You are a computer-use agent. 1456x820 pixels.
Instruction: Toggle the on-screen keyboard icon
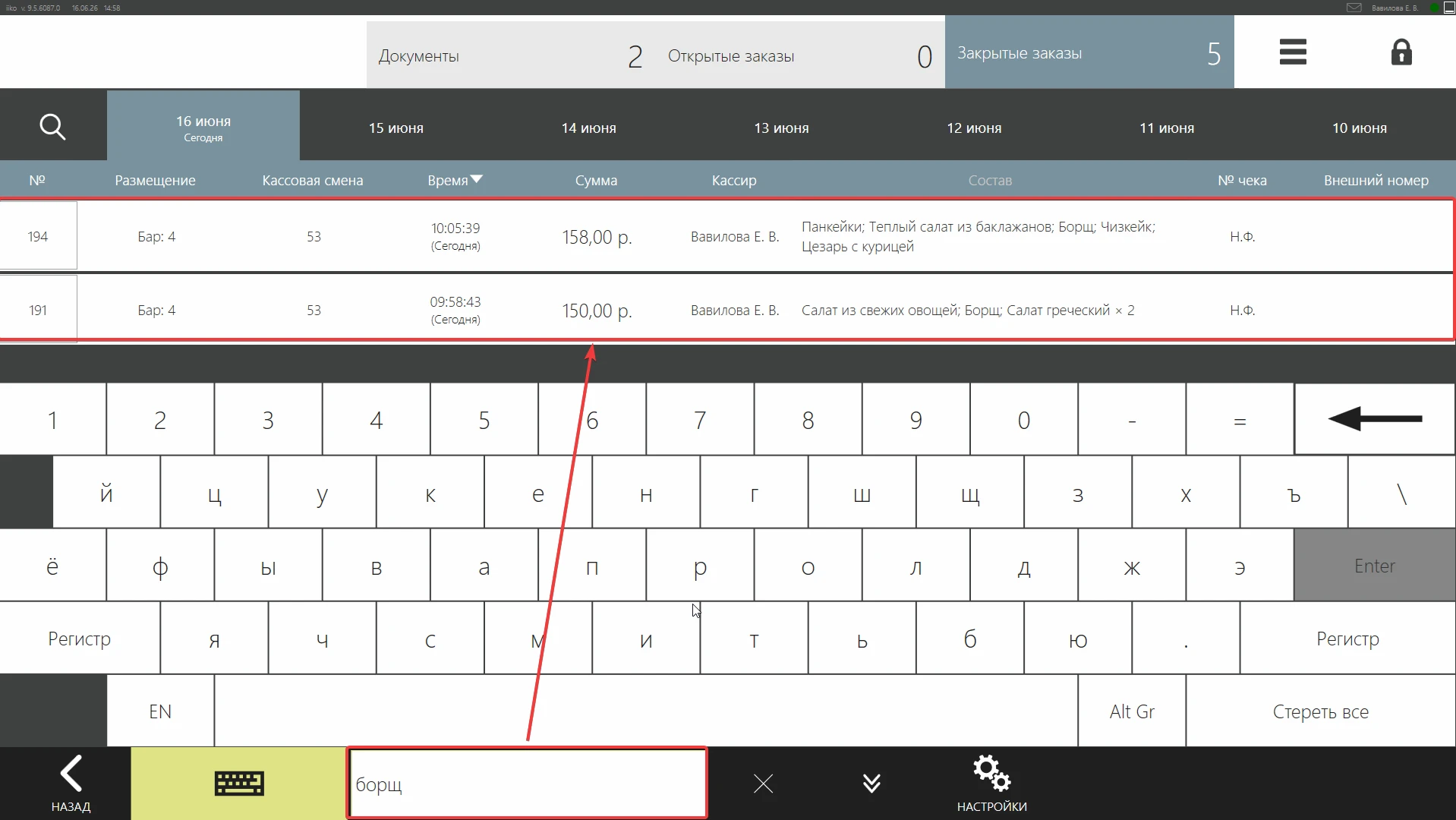click(x=238, y=783)
